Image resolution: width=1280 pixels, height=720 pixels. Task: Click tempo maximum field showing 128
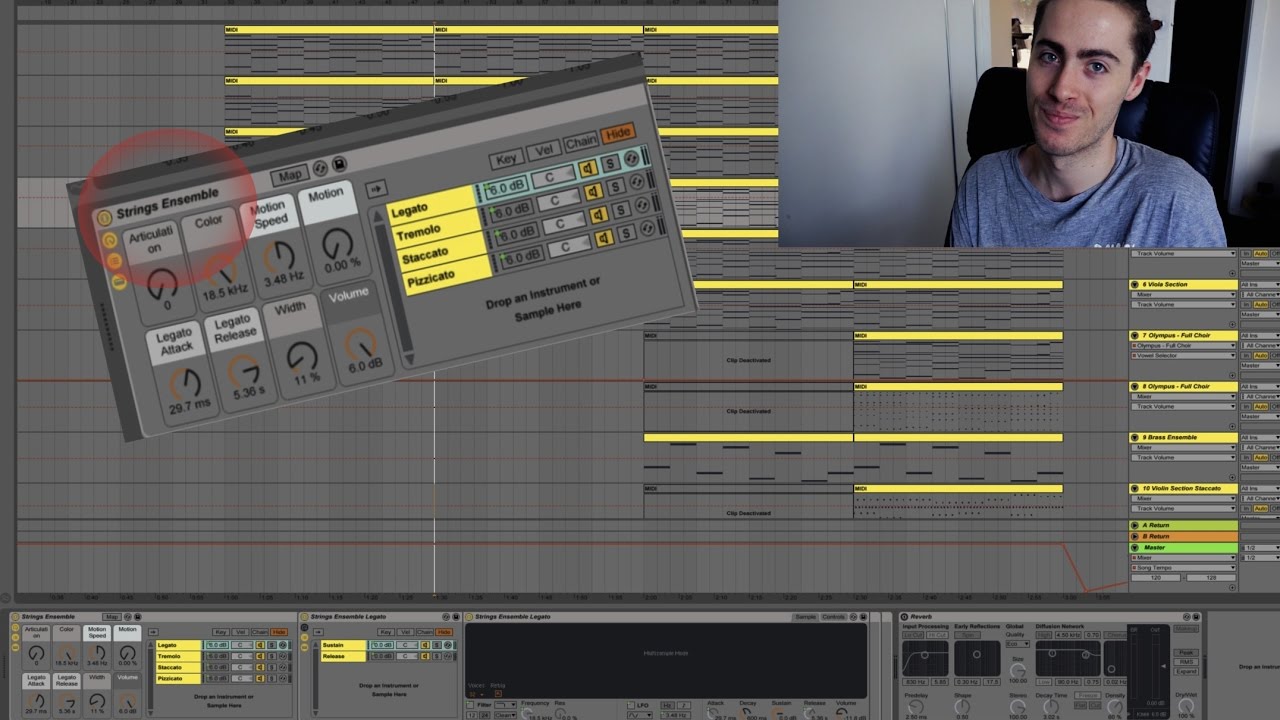coord(1211,578)
